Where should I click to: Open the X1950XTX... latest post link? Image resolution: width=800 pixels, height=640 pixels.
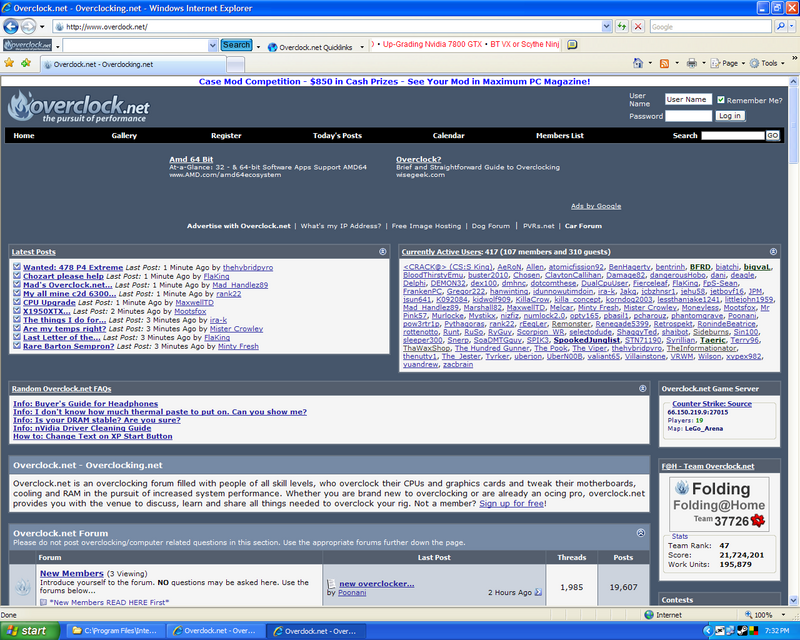coord(46,311)
